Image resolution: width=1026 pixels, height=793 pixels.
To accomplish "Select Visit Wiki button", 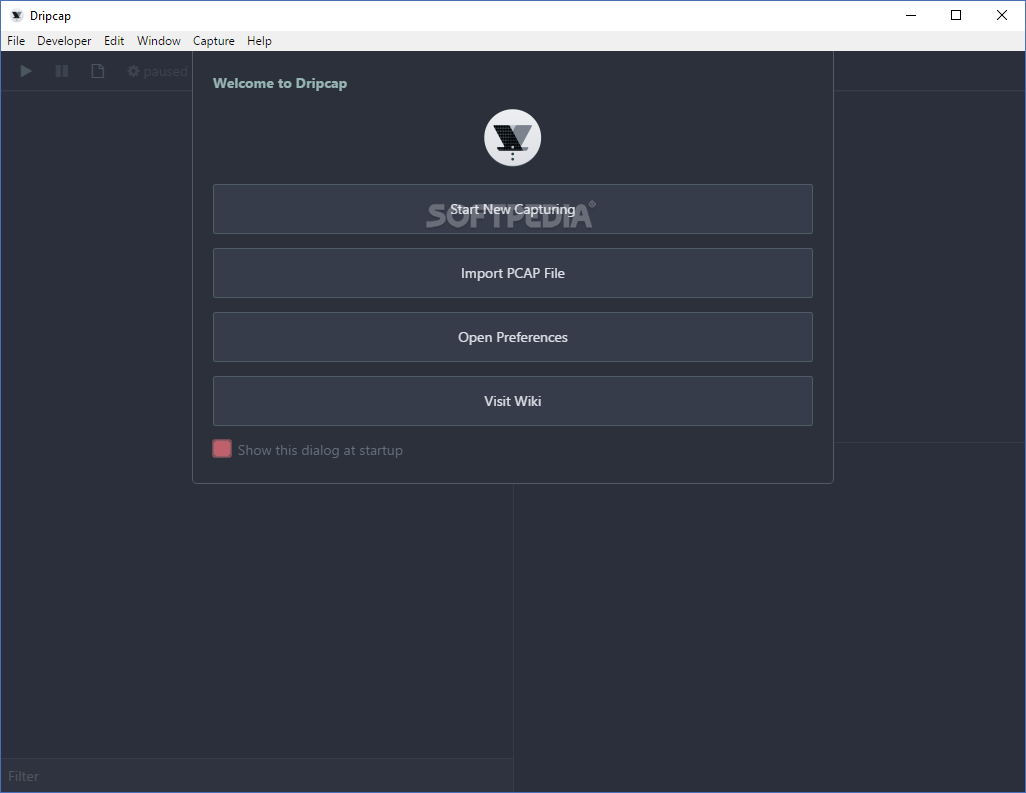I will (512, 401).
